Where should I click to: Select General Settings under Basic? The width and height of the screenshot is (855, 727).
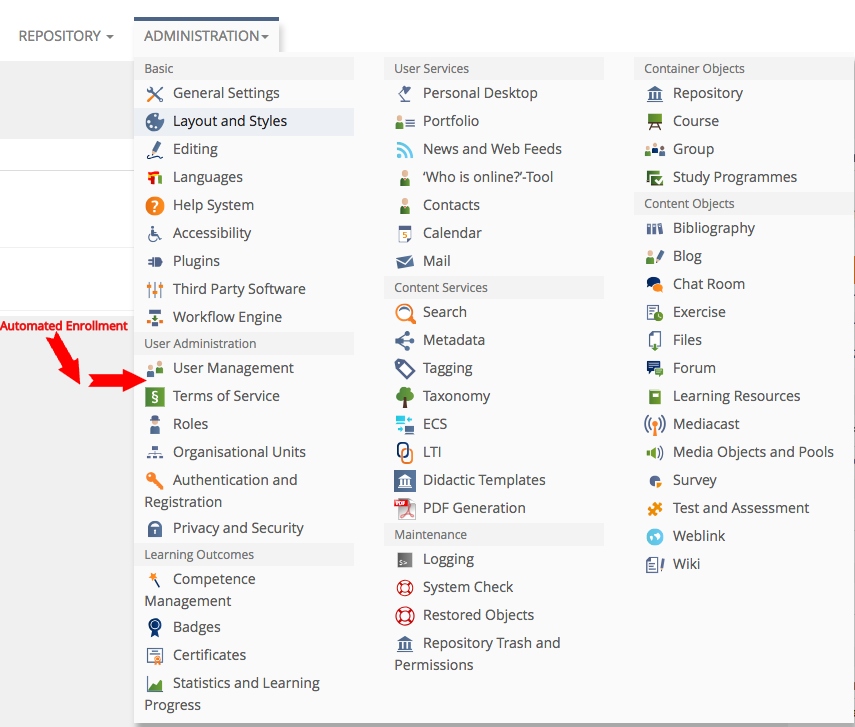tap(226, 93)
